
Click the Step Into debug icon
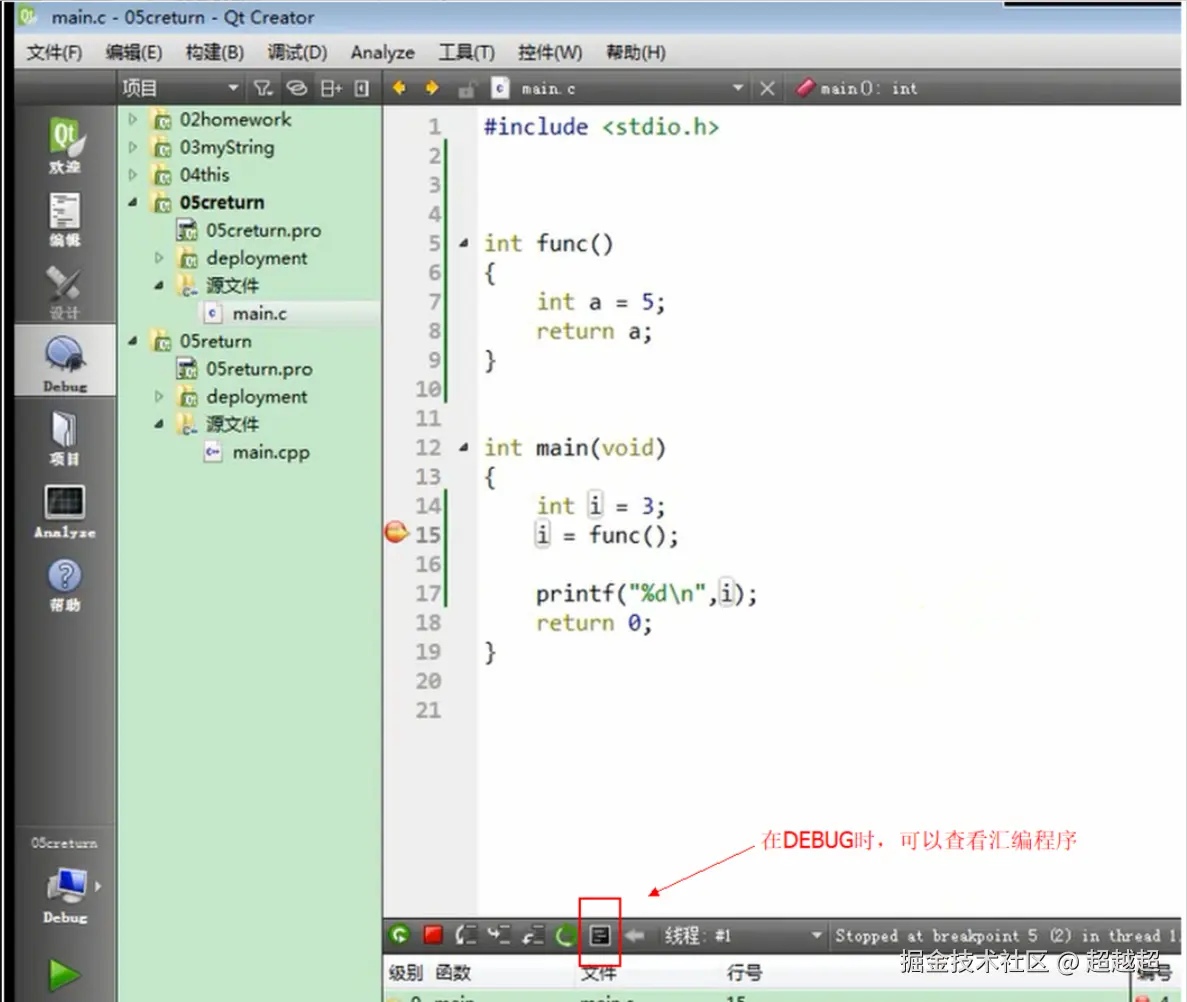click(498, 935)
